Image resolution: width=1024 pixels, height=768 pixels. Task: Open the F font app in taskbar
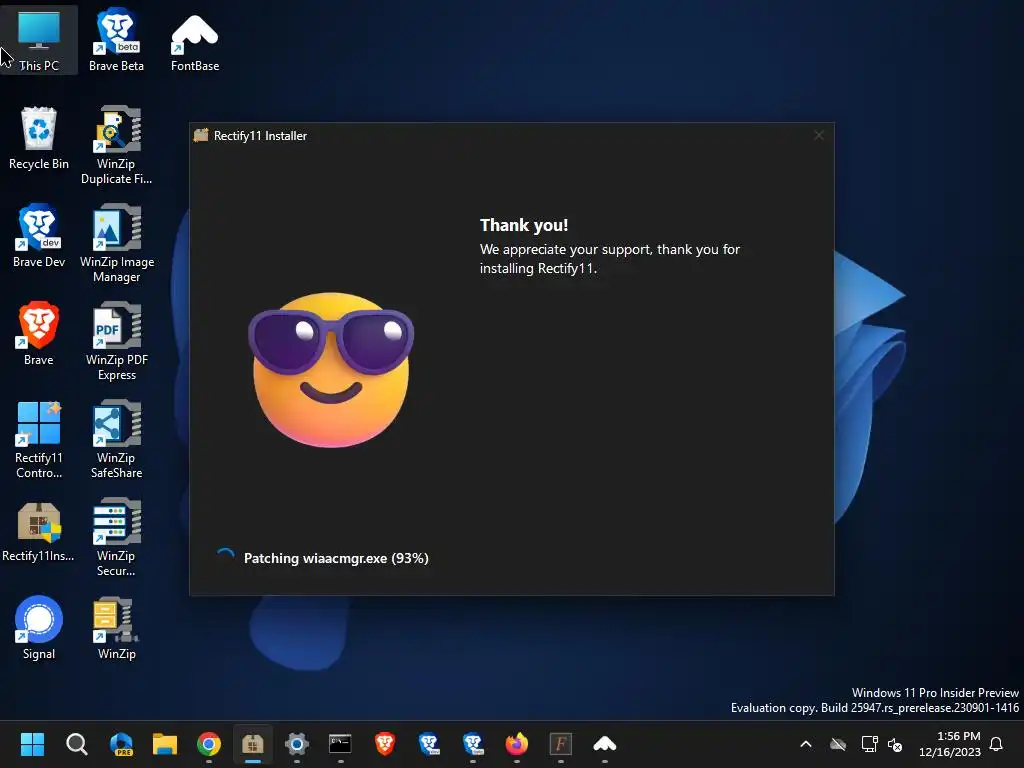point(560,744)
